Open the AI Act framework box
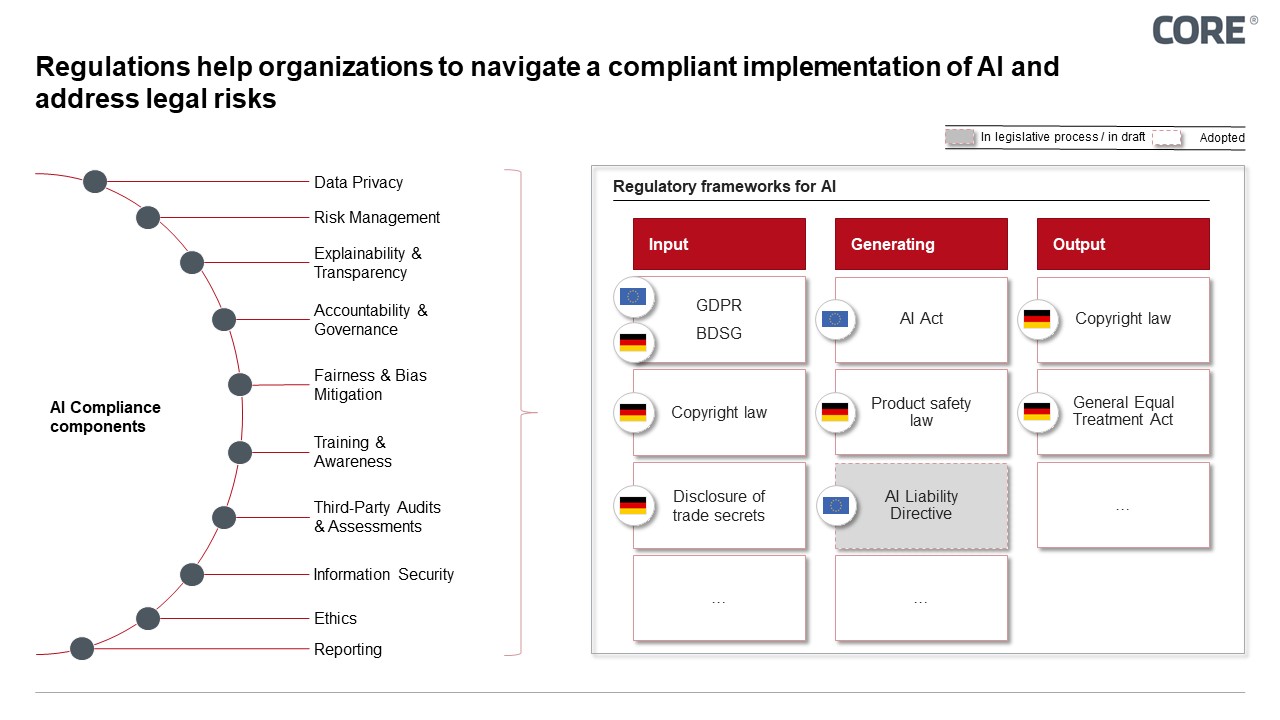 (920, 319)
